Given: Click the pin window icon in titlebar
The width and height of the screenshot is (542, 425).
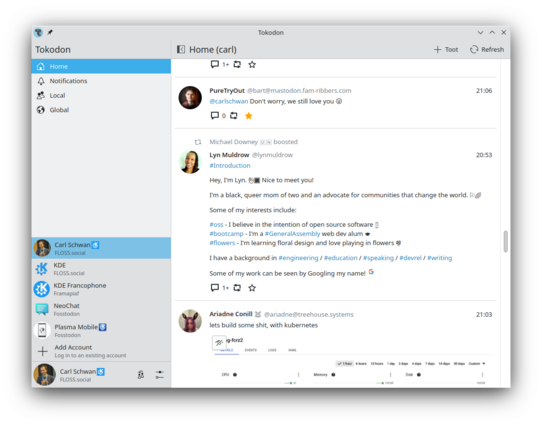Looking at the screenshot, I should click(50, 32).
